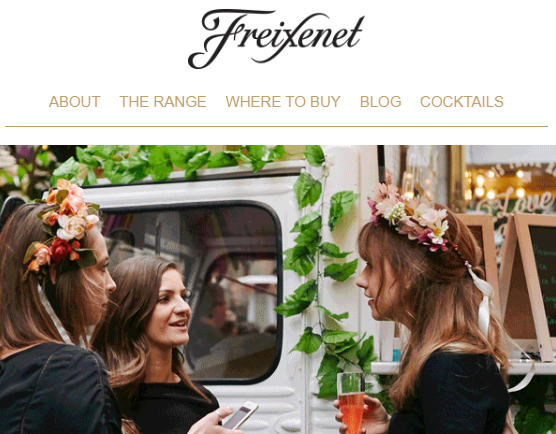Click the leafy garland atop the van roof
This screenshot has width=556, height=434.
point(170,165)
